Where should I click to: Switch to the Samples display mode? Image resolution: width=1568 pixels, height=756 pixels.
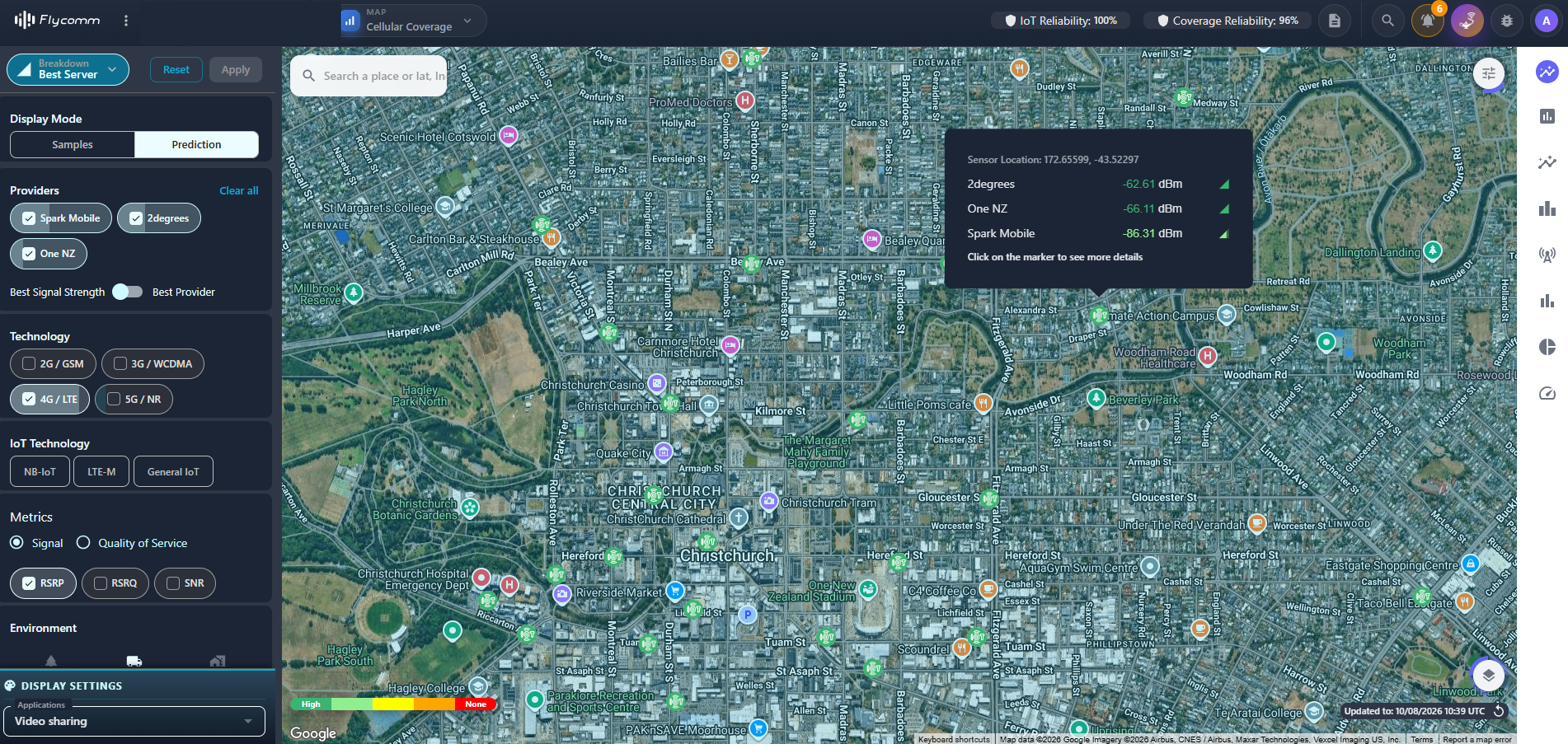72,144
